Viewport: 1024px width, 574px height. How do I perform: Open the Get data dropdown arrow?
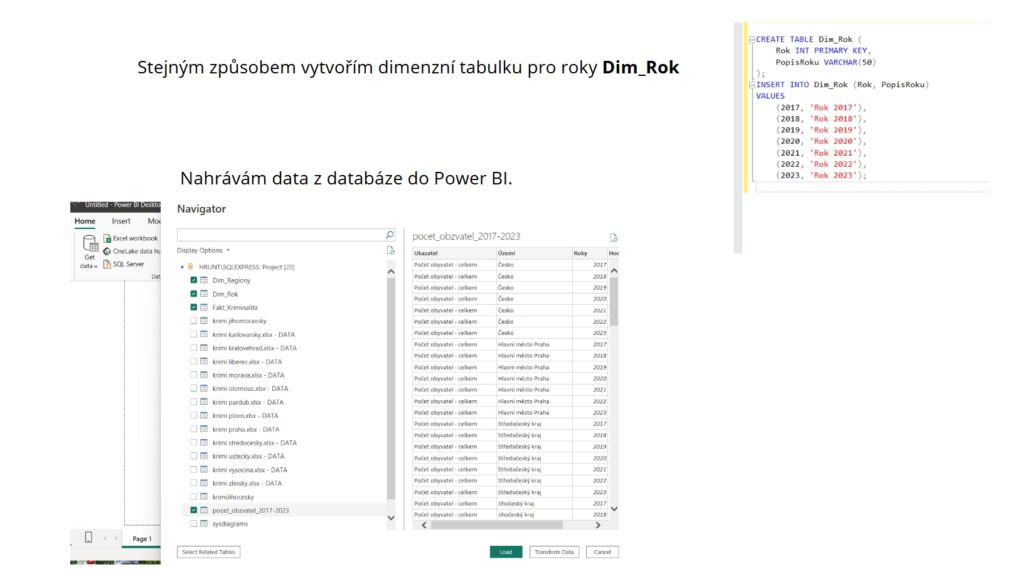96,266
